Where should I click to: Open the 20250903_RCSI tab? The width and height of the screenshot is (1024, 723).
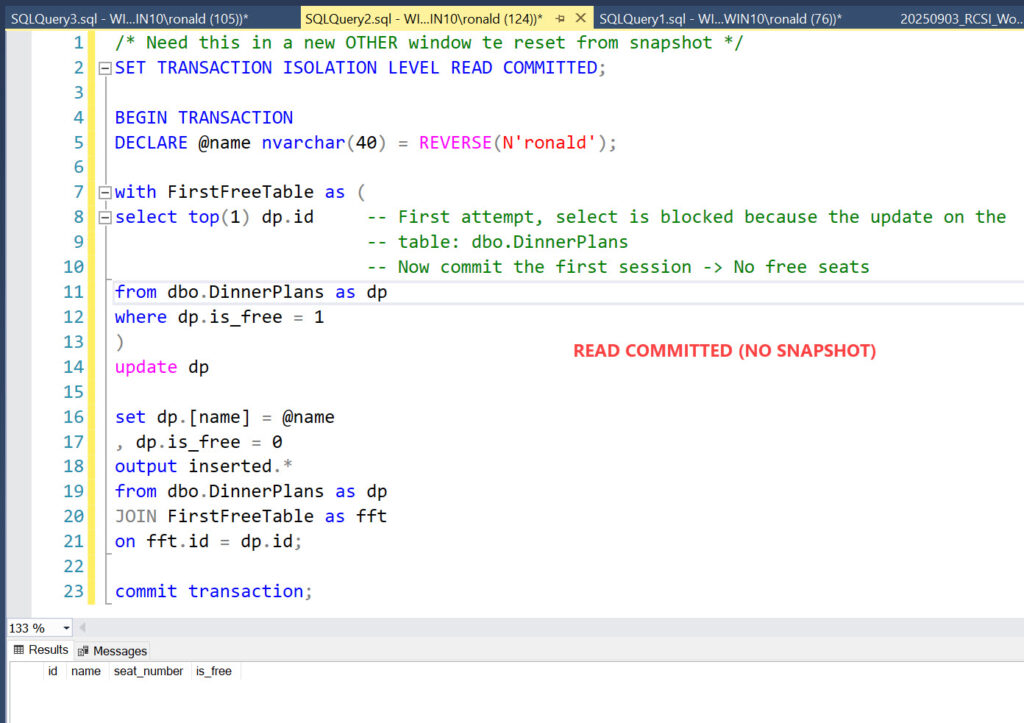960,18
